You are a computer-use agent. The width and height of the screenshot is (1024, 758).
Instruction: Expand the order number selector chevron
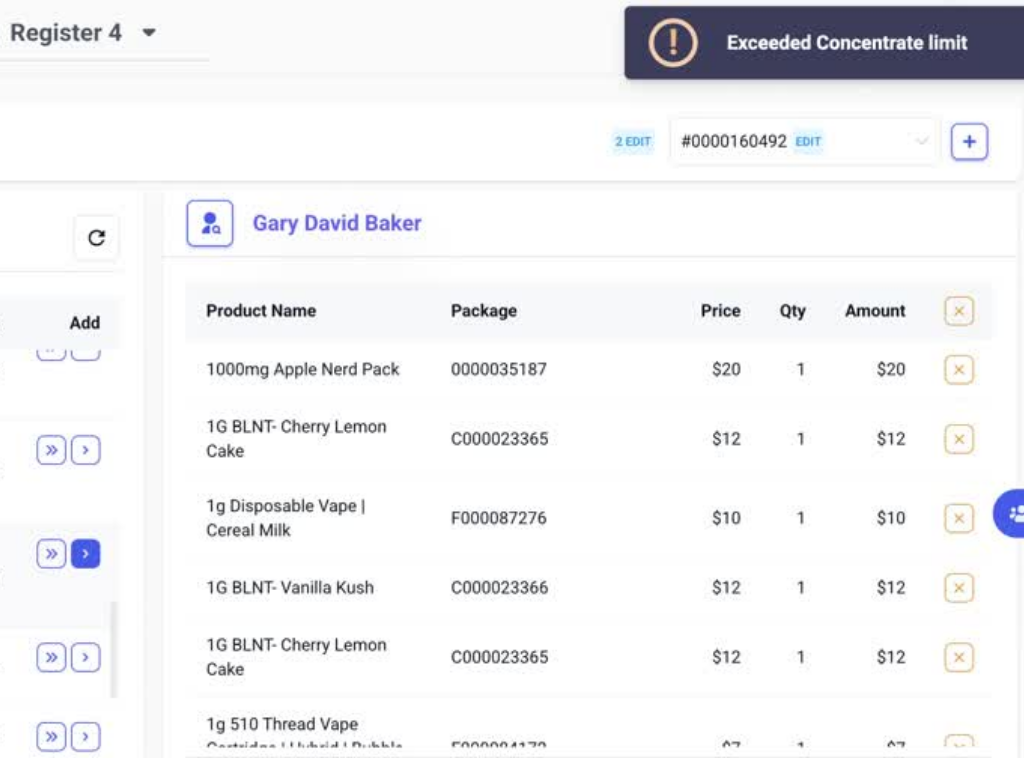(921, 142)
